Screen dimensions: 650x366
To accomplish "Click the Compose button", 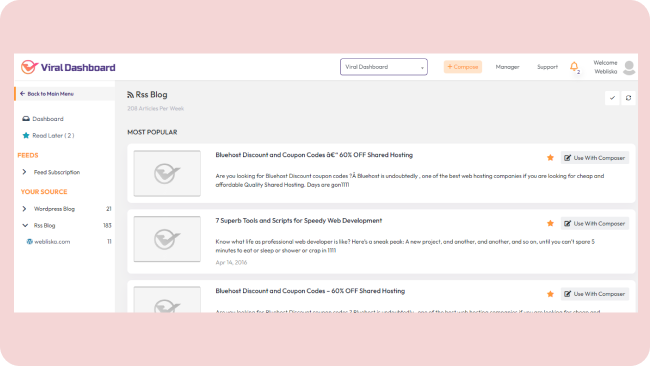I will point(463,67).
